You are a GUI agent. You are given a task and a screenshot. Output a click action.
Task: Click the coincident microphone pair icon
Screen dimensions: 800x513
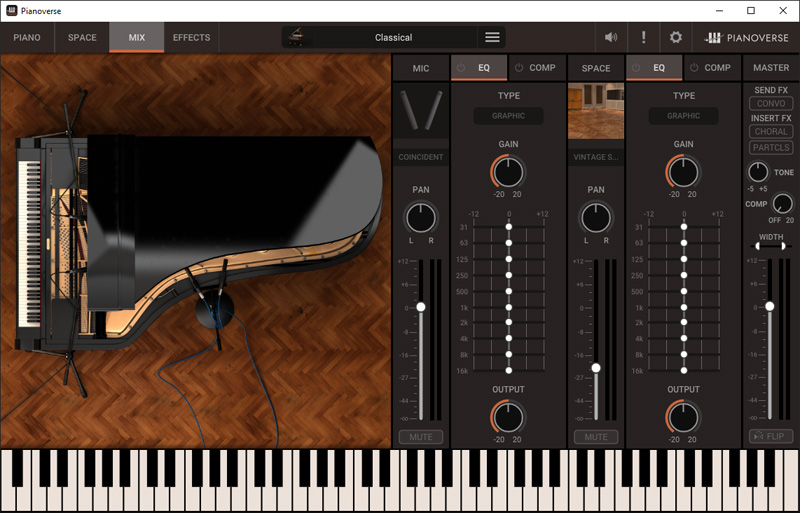coord(420,111)
